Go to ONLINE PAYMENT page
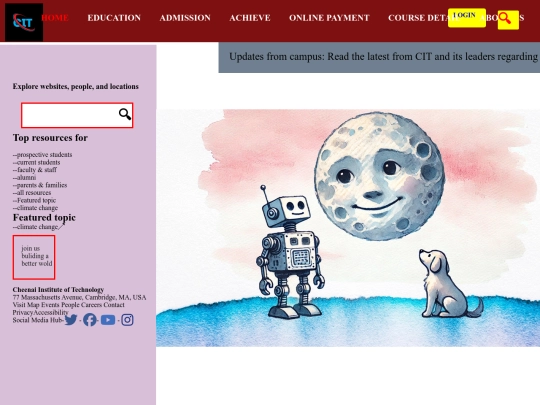 329,18
